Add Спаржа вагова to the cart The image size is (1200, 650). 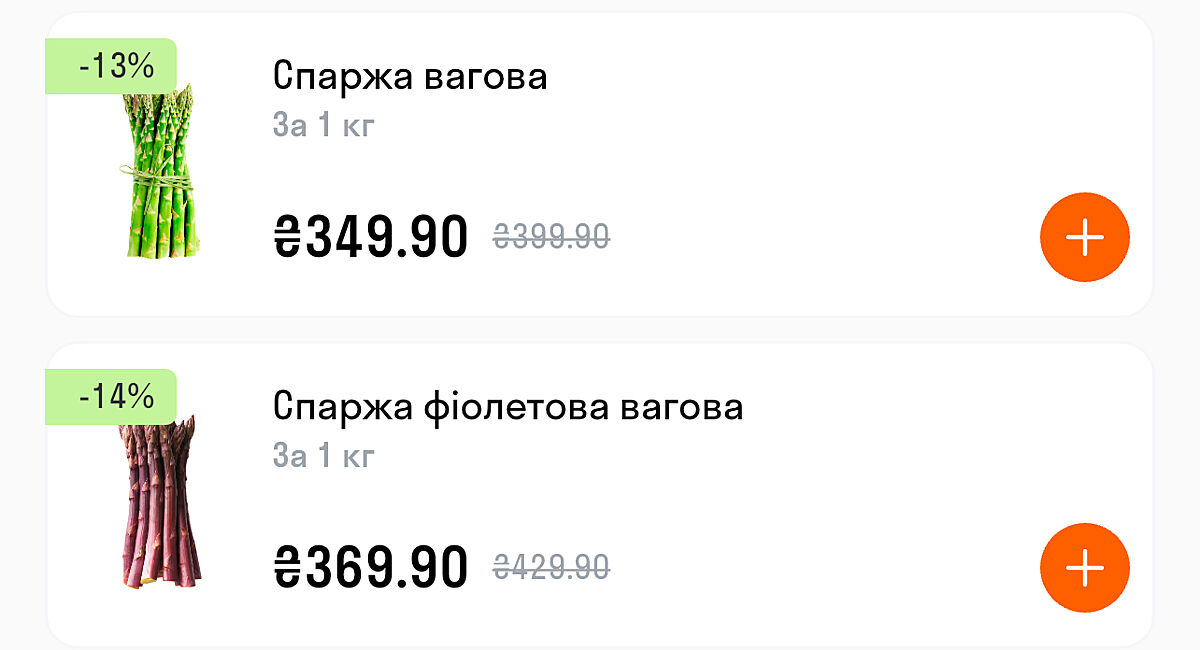(1084, 238)
